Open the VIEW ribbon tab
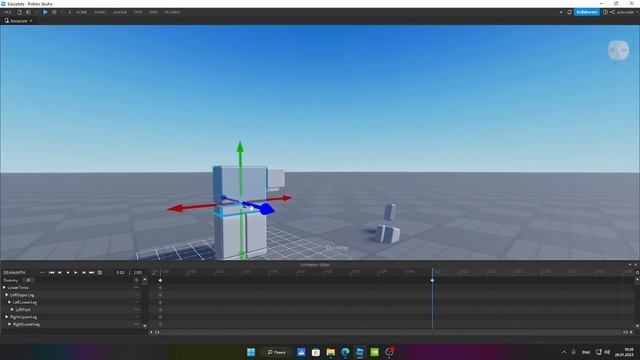The width and height of the screenshot is (640, 360). coord(153,12)
